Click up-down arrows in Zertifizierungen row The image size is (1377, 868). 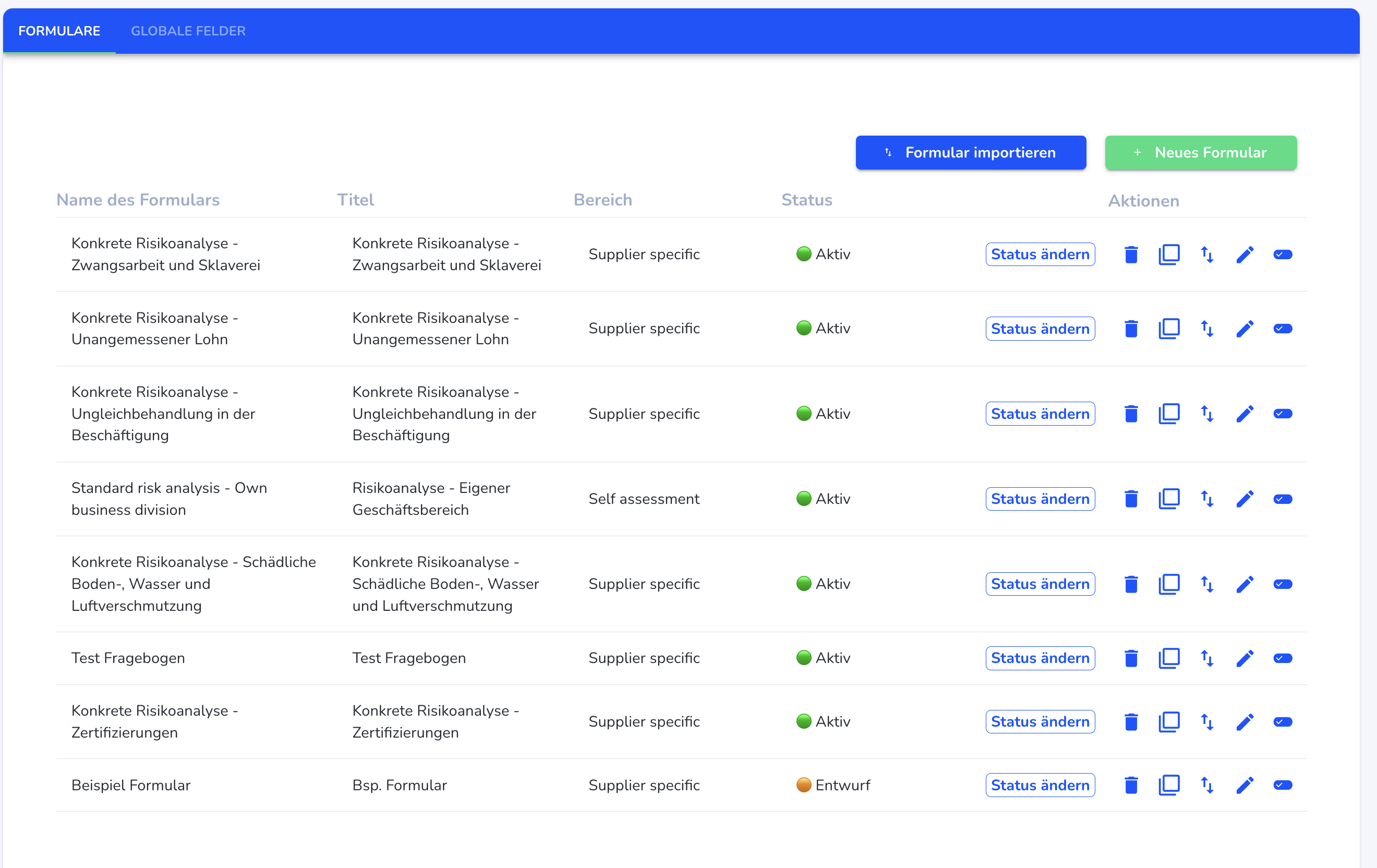(x=1206, y=721)
